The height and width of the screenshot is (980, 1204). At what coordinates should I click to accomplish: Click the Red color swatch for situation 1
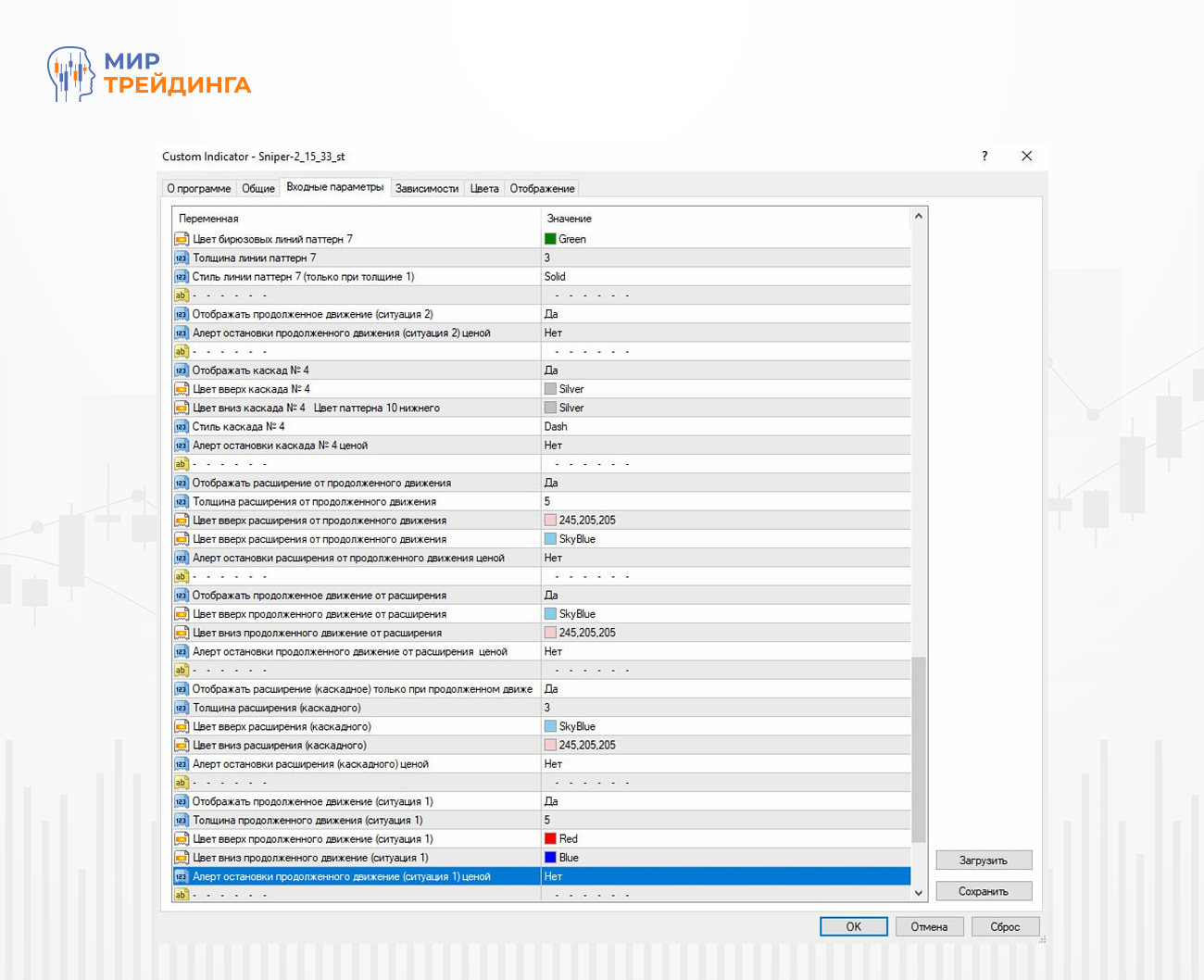click(550, 839)
